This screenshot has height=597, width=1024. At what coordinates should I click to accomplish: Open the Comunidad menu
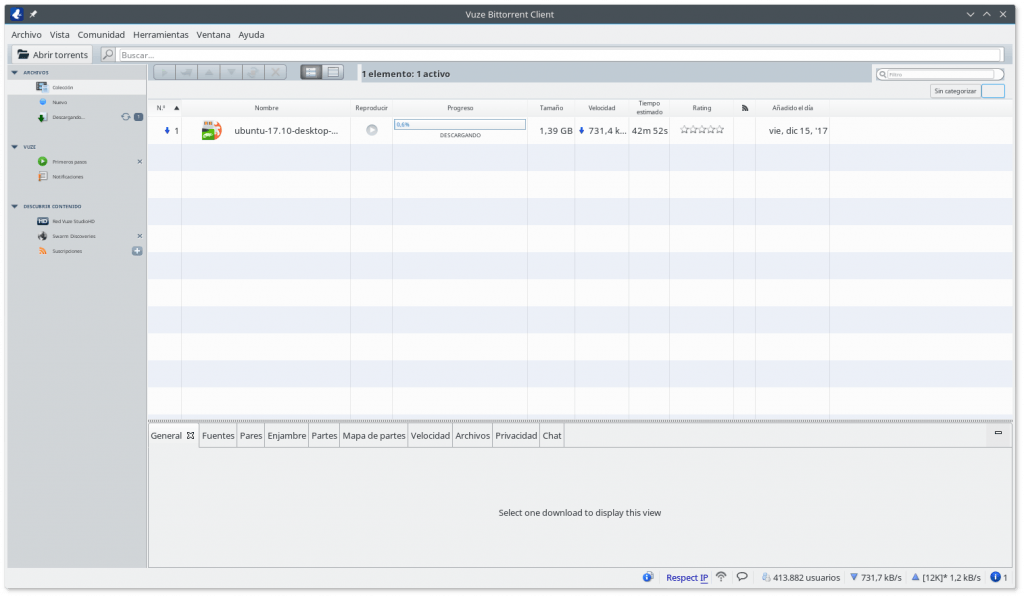[x=101, y=35]
